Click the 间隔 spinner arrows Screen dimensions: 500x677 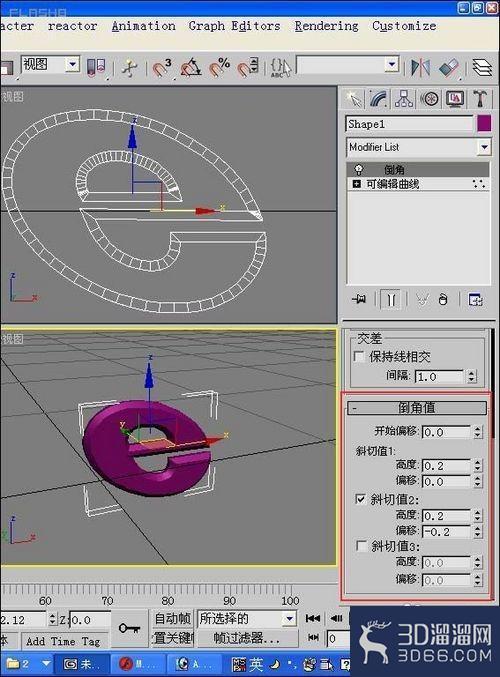point(472,376)
